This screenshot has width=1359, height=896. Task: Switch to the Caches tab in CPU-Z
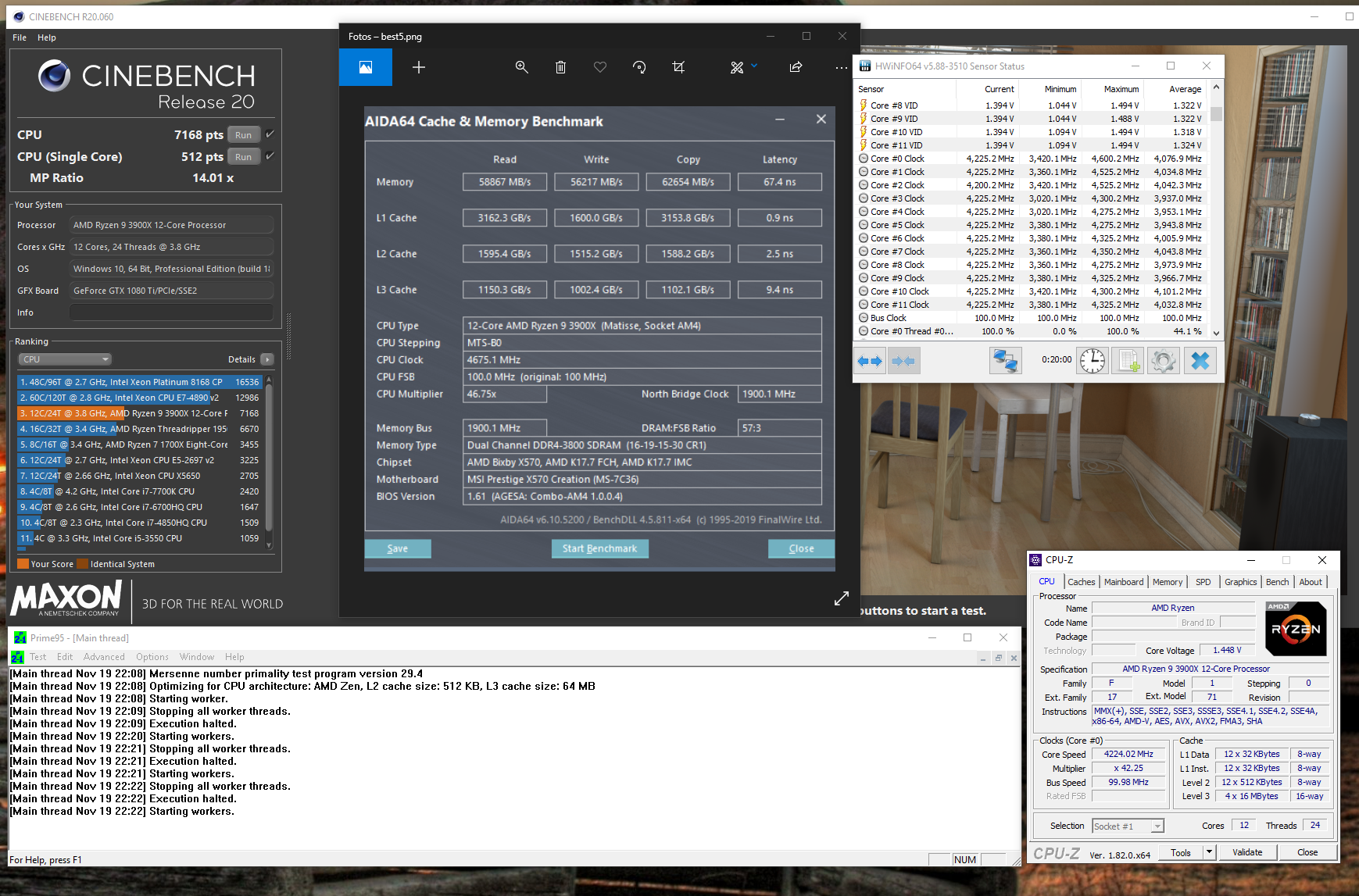[x=1082, y=582]
